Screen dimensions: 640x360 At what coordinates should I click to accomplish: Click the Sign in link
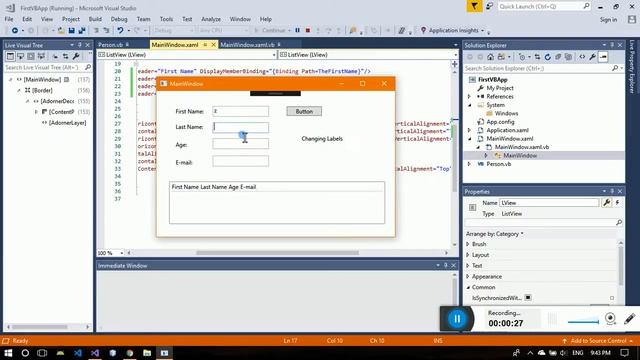click(608, 20)
